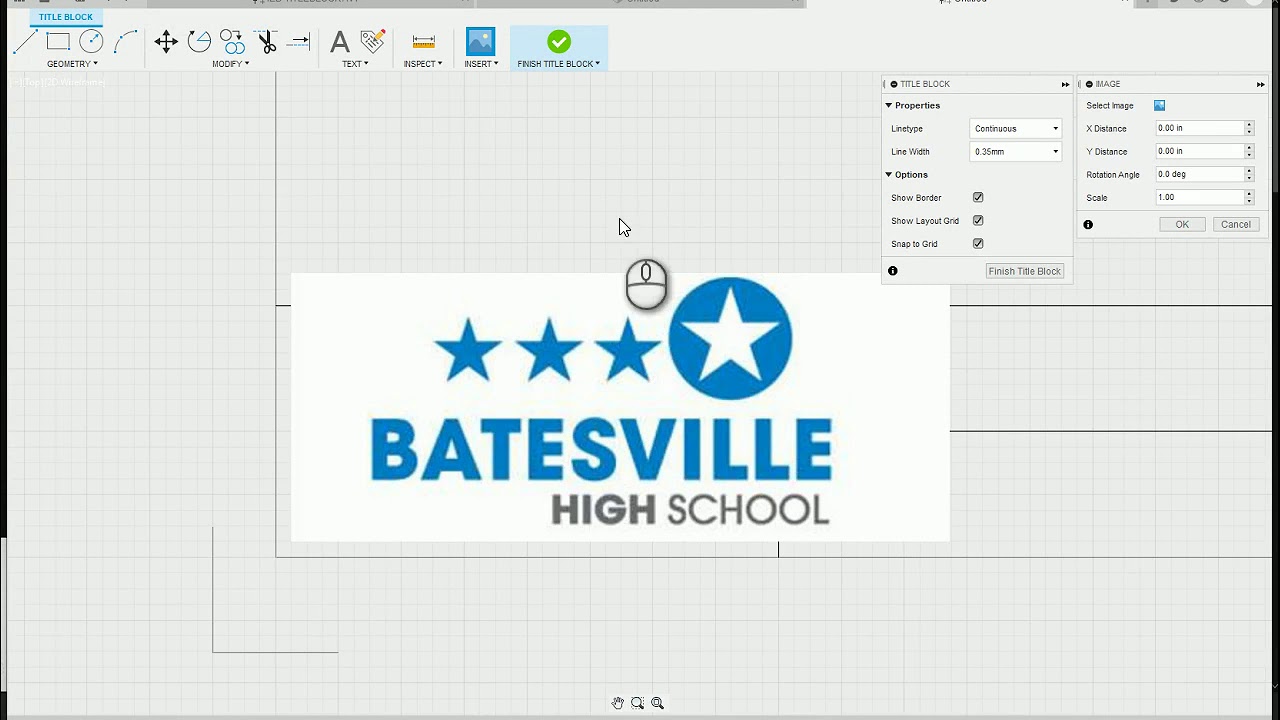Viewport: 1280px width, 720px height.
Task: Open the Line Width dropdown showing 0.35mm
Action: pos(1016,152)
